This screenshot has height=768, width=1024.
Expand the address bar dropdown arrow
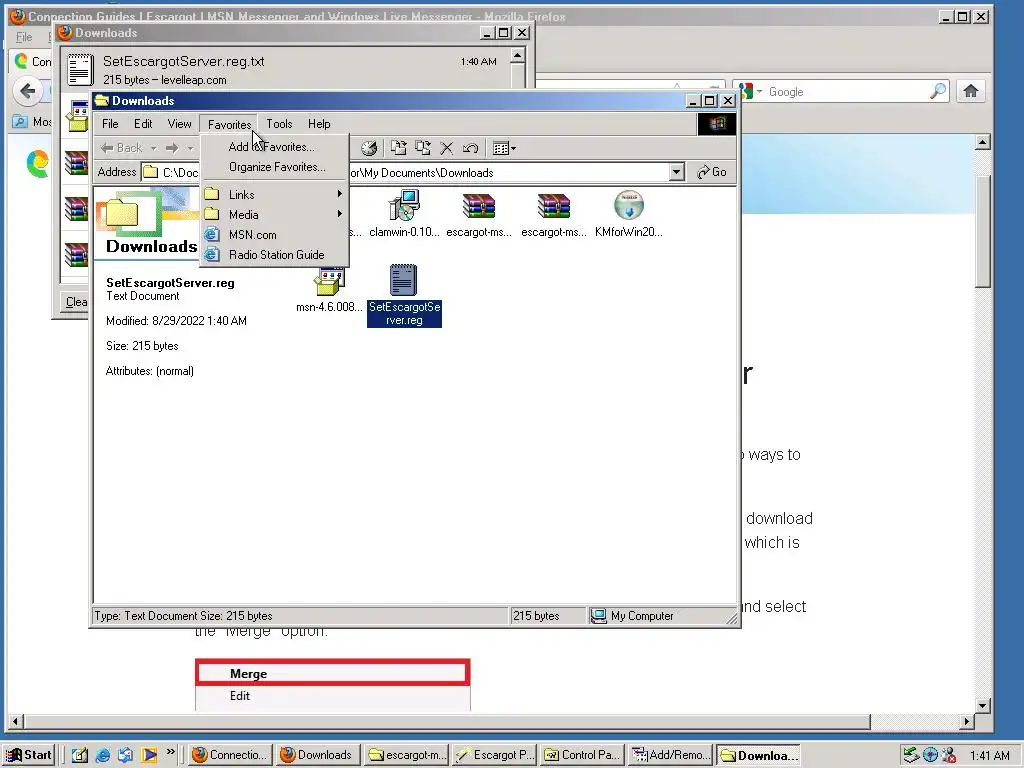tap(677, 172)
